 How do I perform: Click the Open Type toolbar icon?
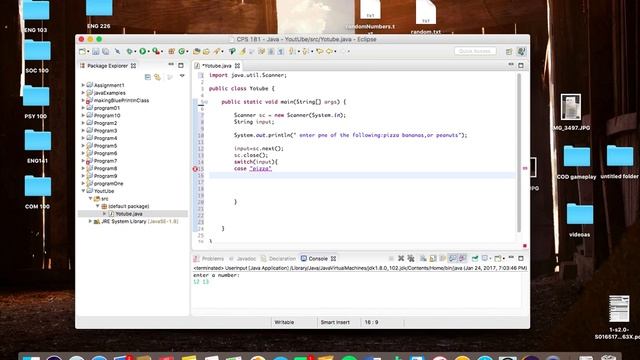[196, 51]
